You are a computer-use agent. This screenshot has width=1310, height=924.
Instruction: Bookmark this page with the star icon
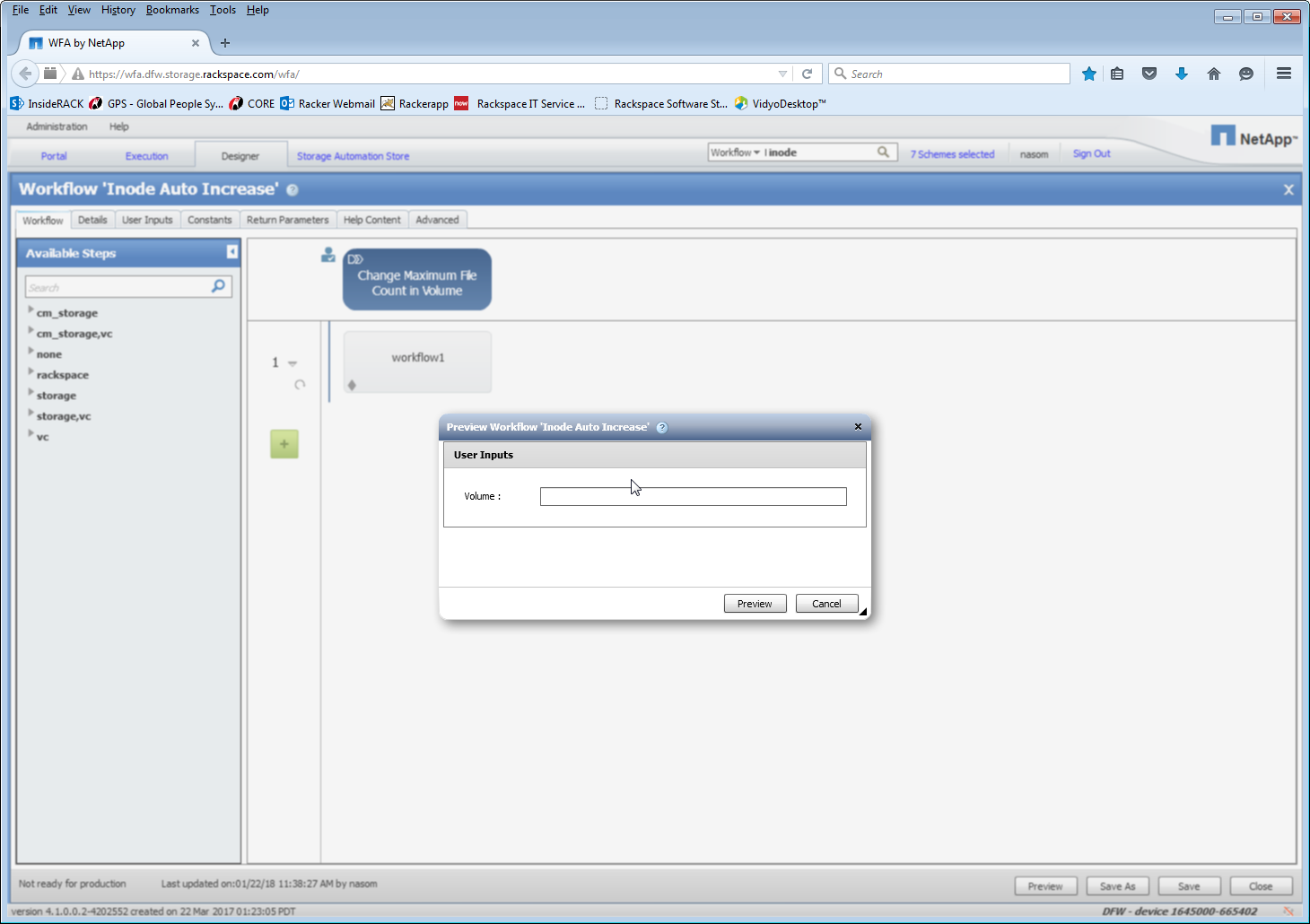tap(1088, 74)
